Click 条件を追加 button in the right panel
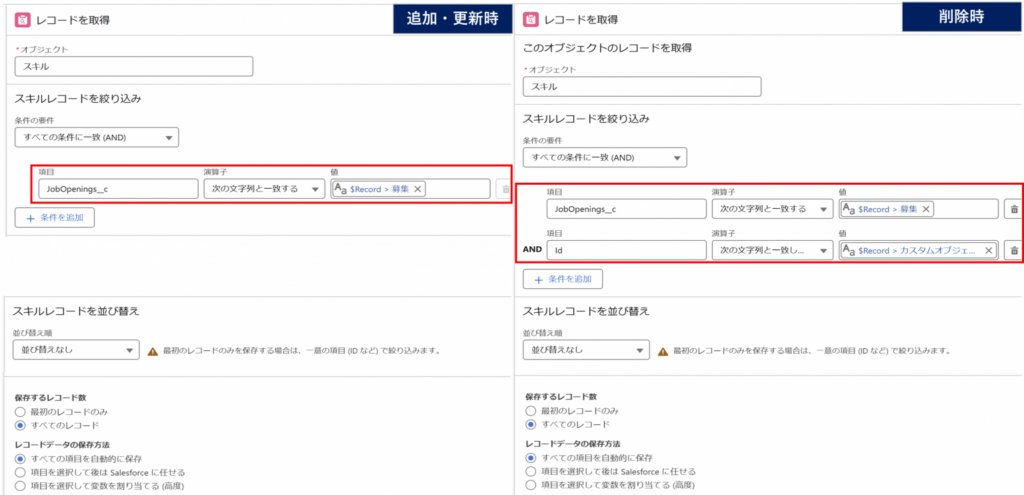 click(563, 279)
